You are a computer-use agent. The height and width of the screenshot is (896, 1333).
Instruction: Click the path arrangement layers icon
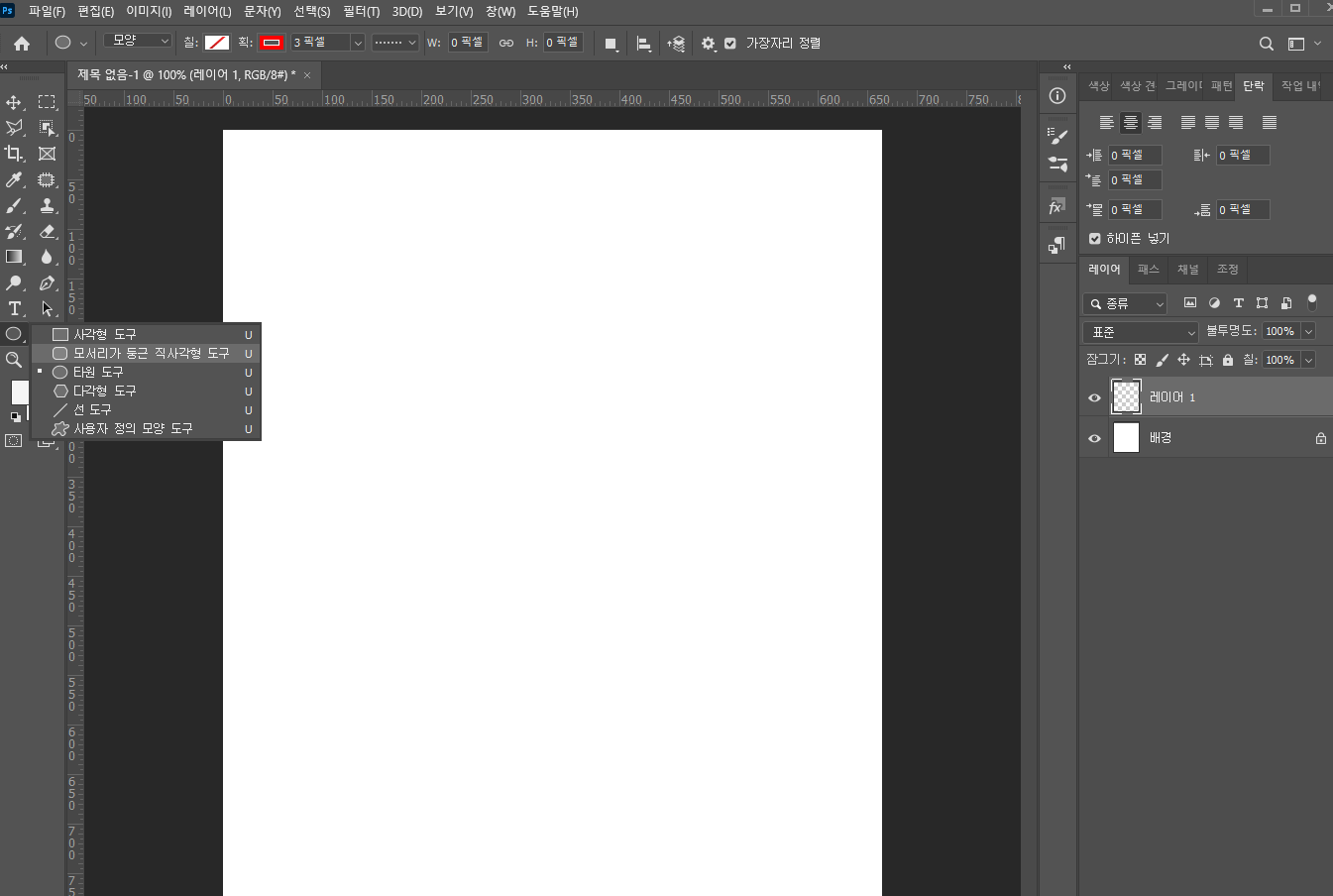click(x=676, y=44)
